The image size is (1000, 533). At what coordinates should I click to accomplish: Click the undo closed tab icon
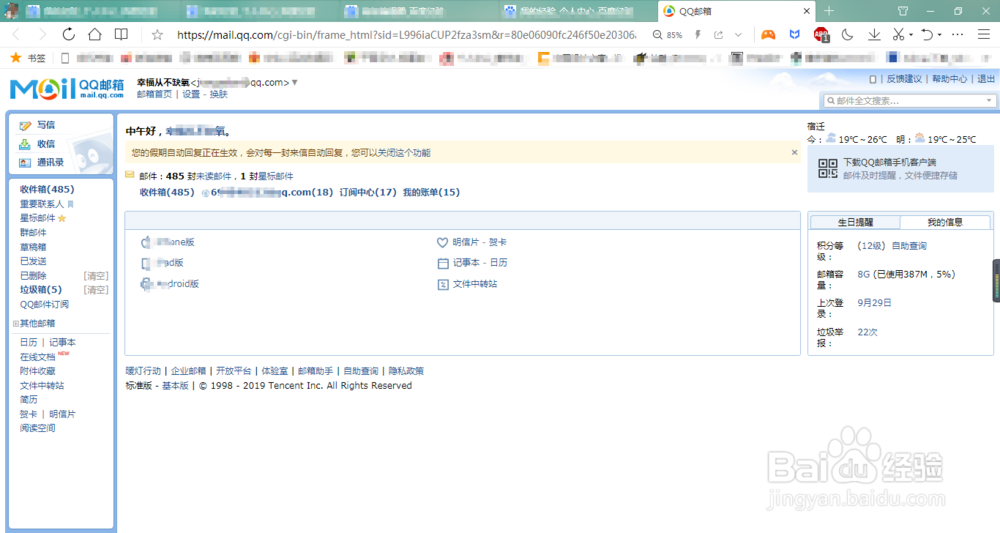(x=927, y=35)
